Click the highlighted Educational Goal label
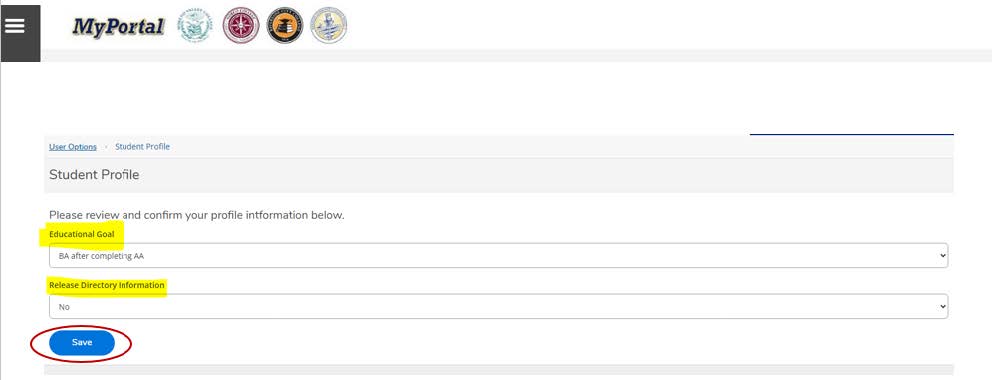This screenshot has width=992, height=380. pyautogui.click(x=82, y=234)
